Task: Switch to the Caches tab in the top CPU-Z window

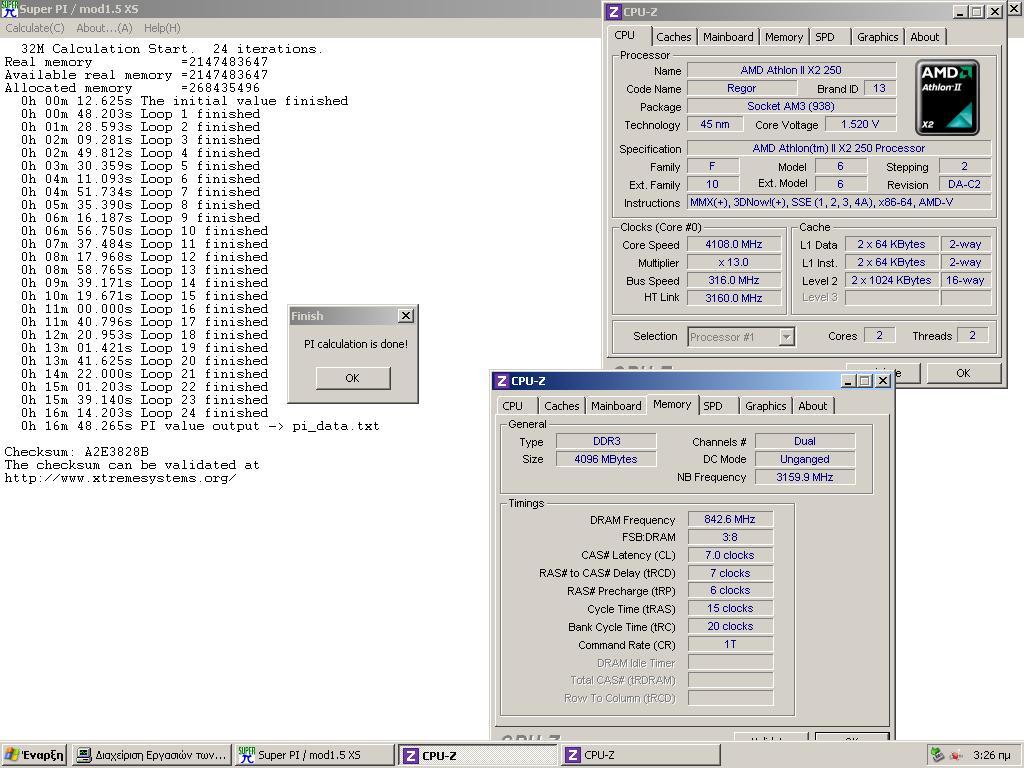Action: 673,37
